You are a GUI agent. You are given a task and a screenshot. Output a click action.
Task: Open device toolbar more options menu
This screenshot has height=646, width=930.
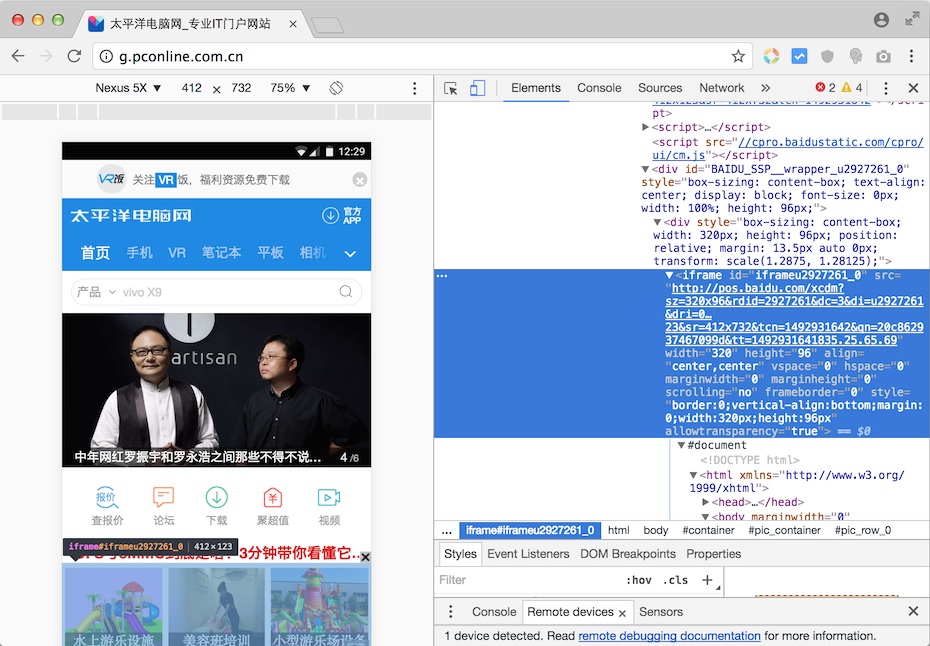click(415, 88)
